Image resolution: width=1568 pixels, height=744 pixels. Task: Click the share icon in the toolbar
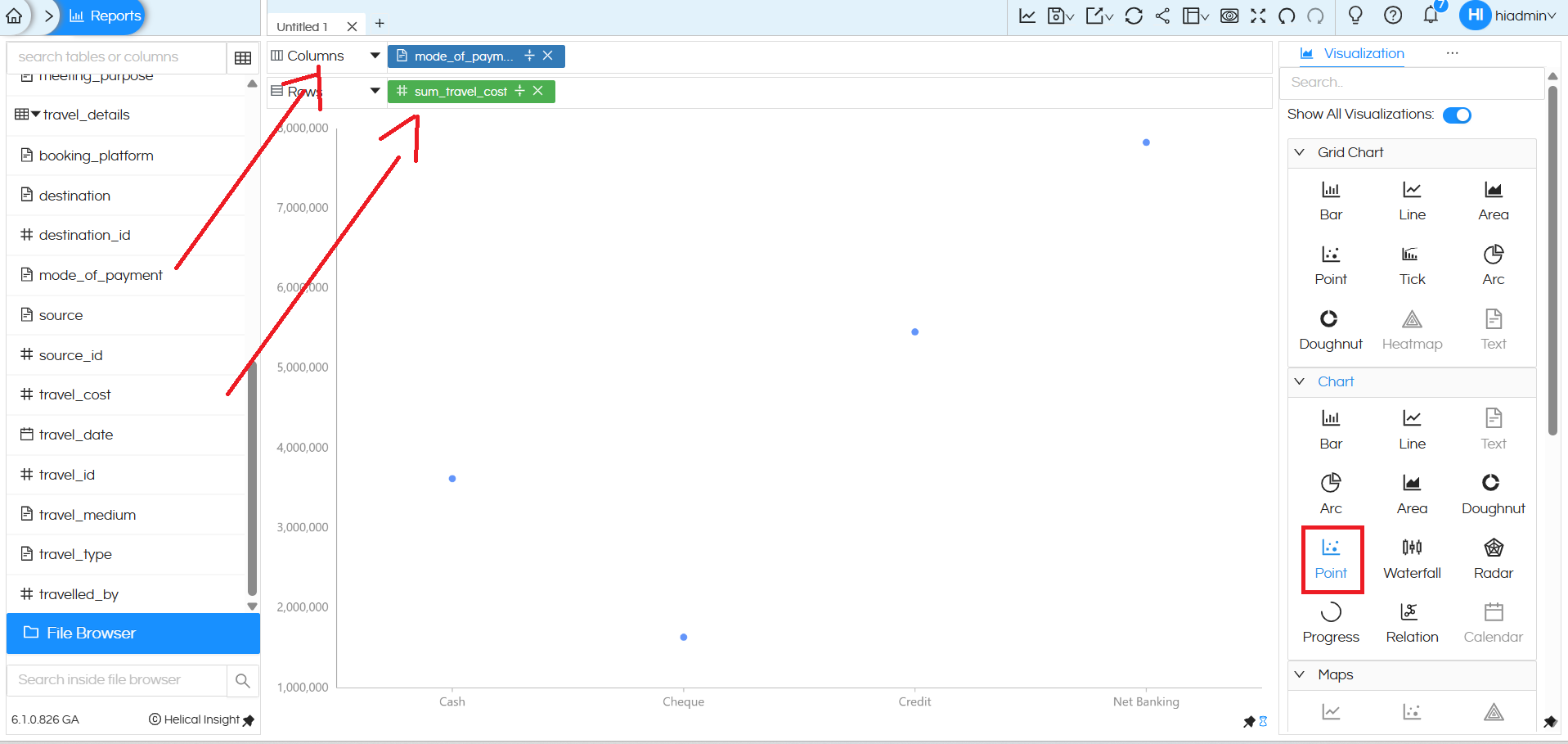click(1162, 16)
